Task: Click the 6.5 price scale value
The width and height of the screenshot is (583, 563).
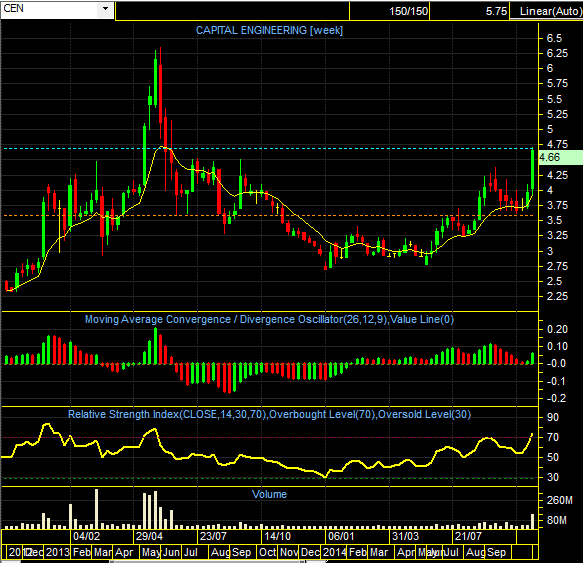Action: 554,38
